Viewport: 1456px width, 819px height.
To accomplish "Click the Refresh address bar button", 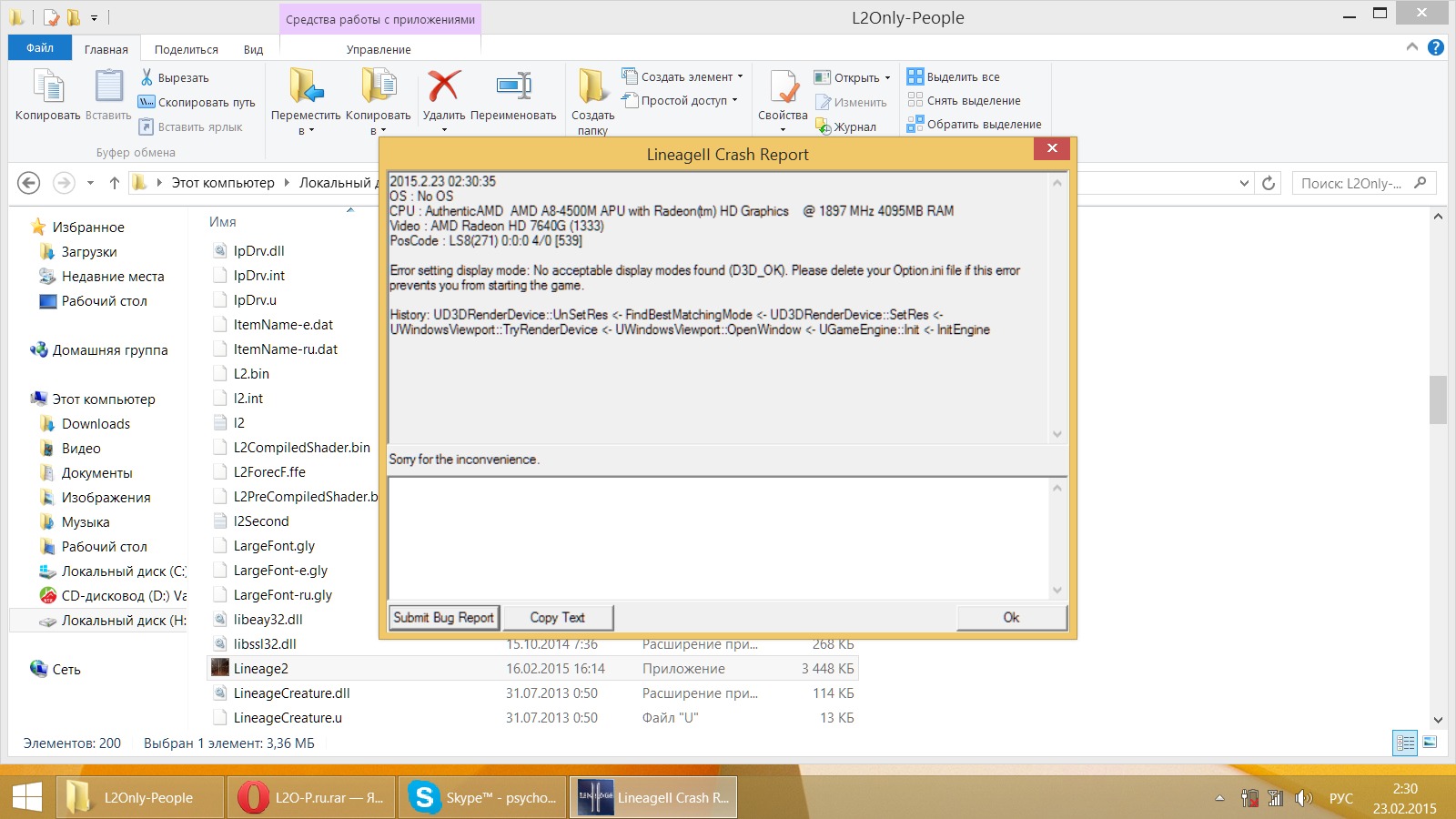I will click(x=1269, y=183).
